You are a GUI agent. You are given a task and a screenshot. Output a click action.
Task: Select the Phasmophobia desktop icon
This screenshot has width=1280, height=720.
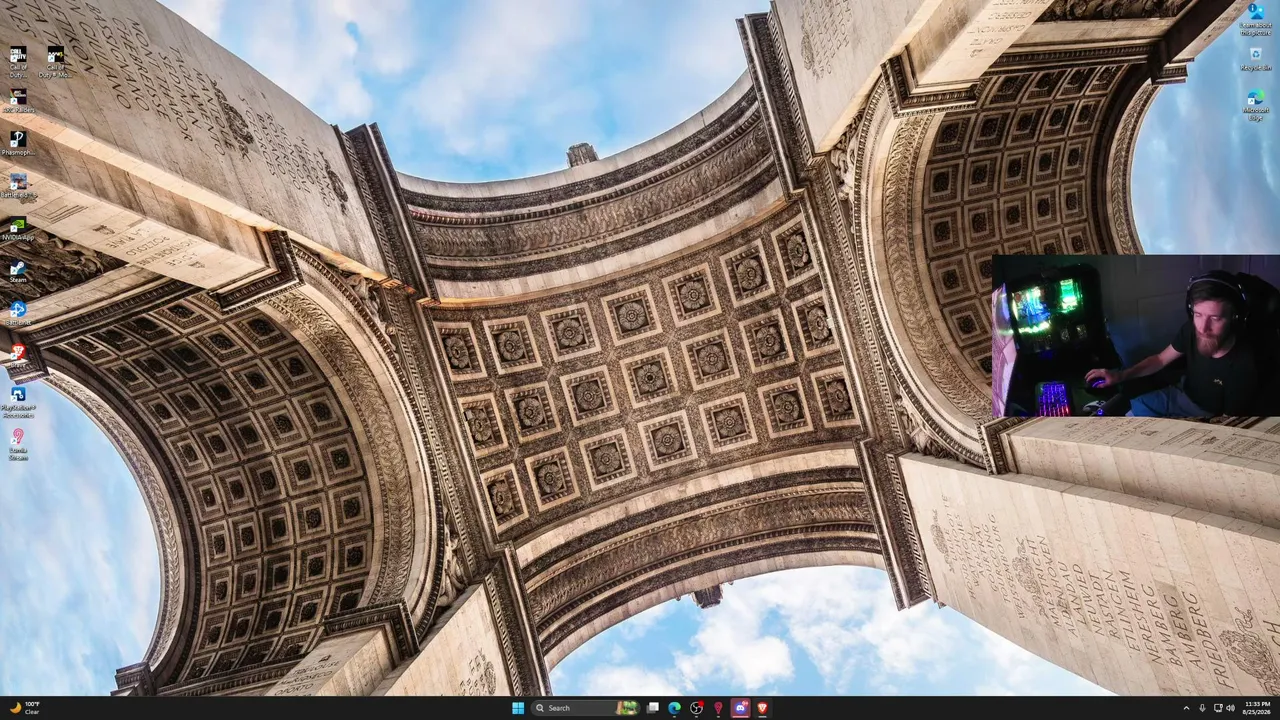[x=18, y=143]
